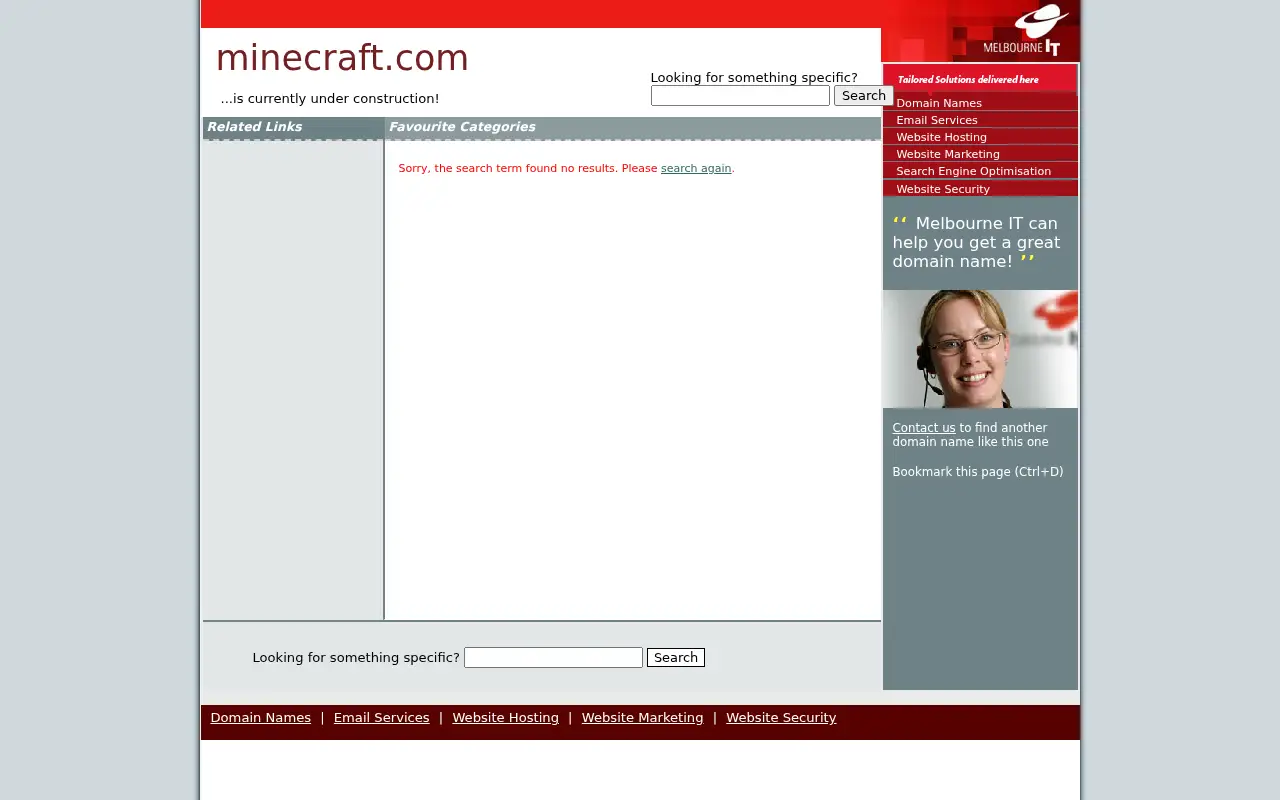Click the headset woman photo
The height and width of the screenshot is (800, 1280).
(x=980, y=349)
